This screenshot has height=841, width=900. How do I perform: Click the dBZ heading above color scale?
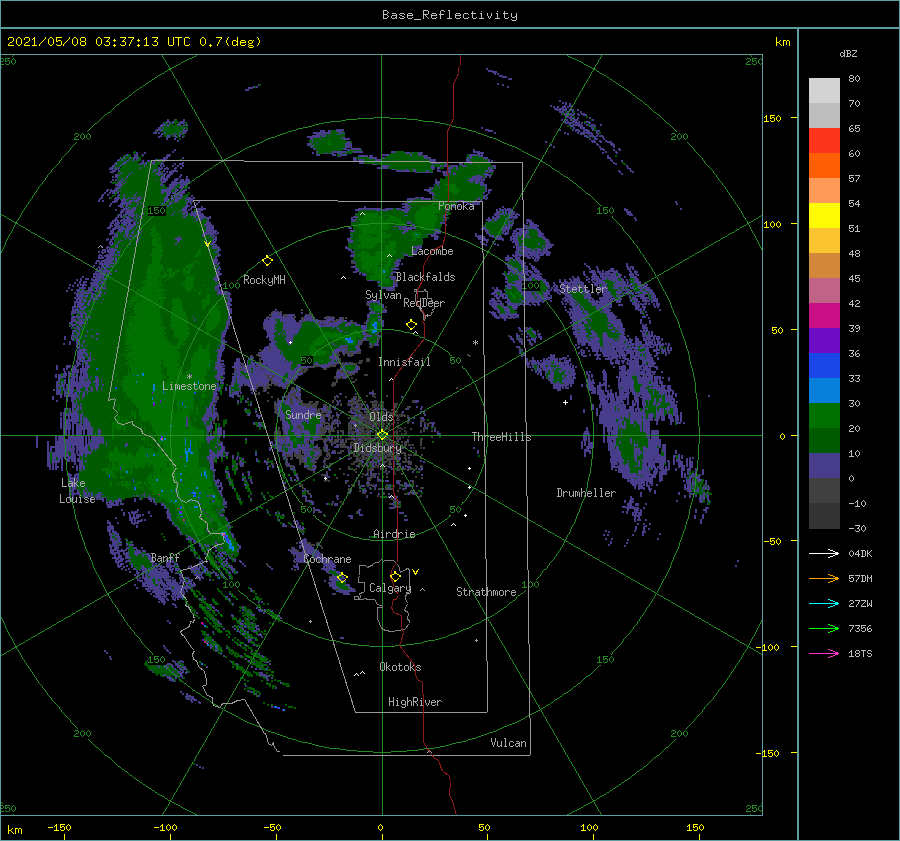coord(848,53)
